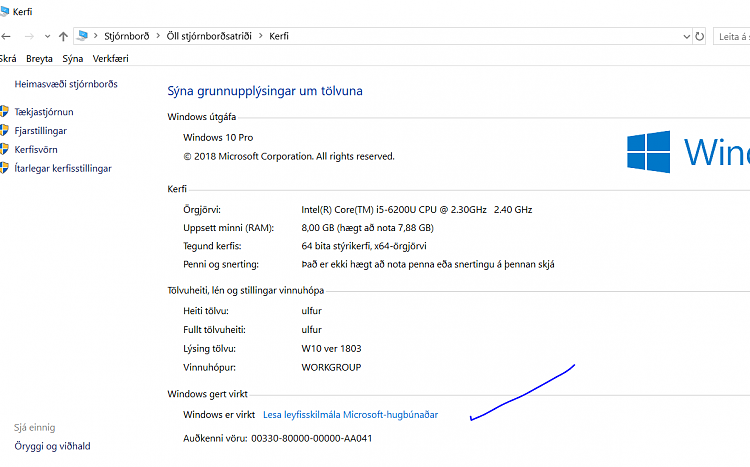The image size is (750, 467).
Task: Open Tækjastjórnun from the sidebar
Action: 44,112
